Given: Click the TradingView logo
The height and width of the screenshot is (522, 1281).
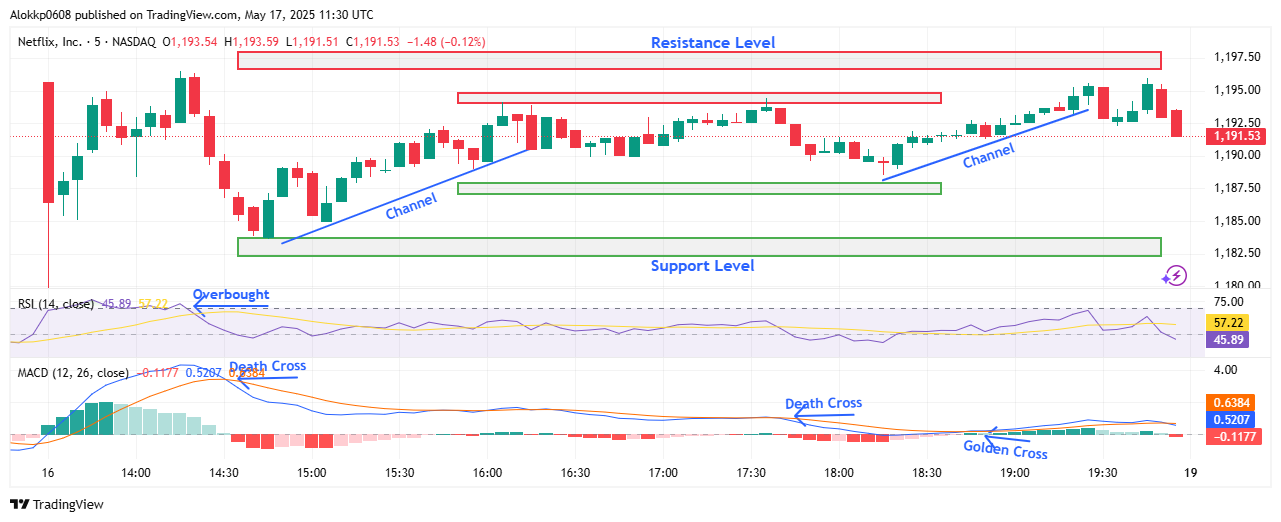Looking at the screenshot, I should point(57,504).
